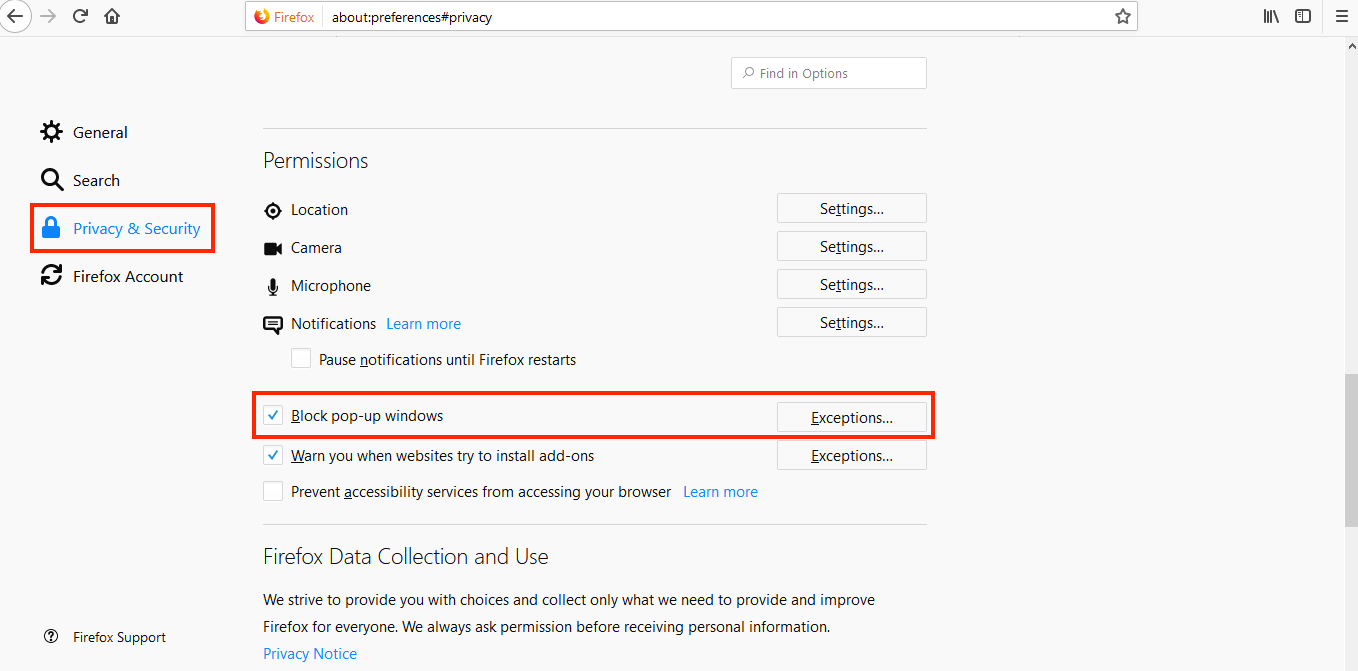Open the hamburger application menu
Screen dimensions: 1358x671
(x=1342, y=17)
